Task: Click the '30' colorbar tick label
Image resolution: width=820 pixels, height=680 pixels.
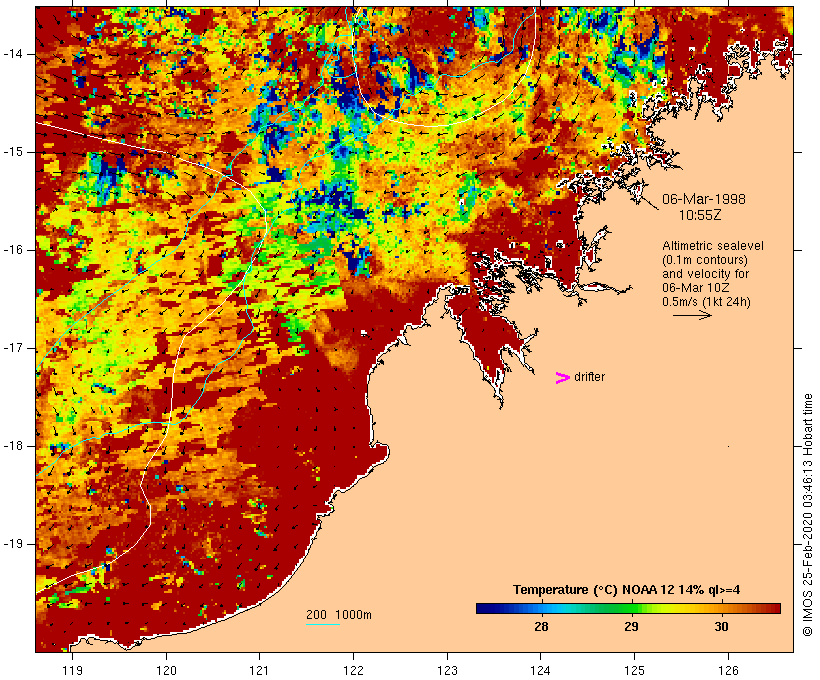Action: point(721,627)
